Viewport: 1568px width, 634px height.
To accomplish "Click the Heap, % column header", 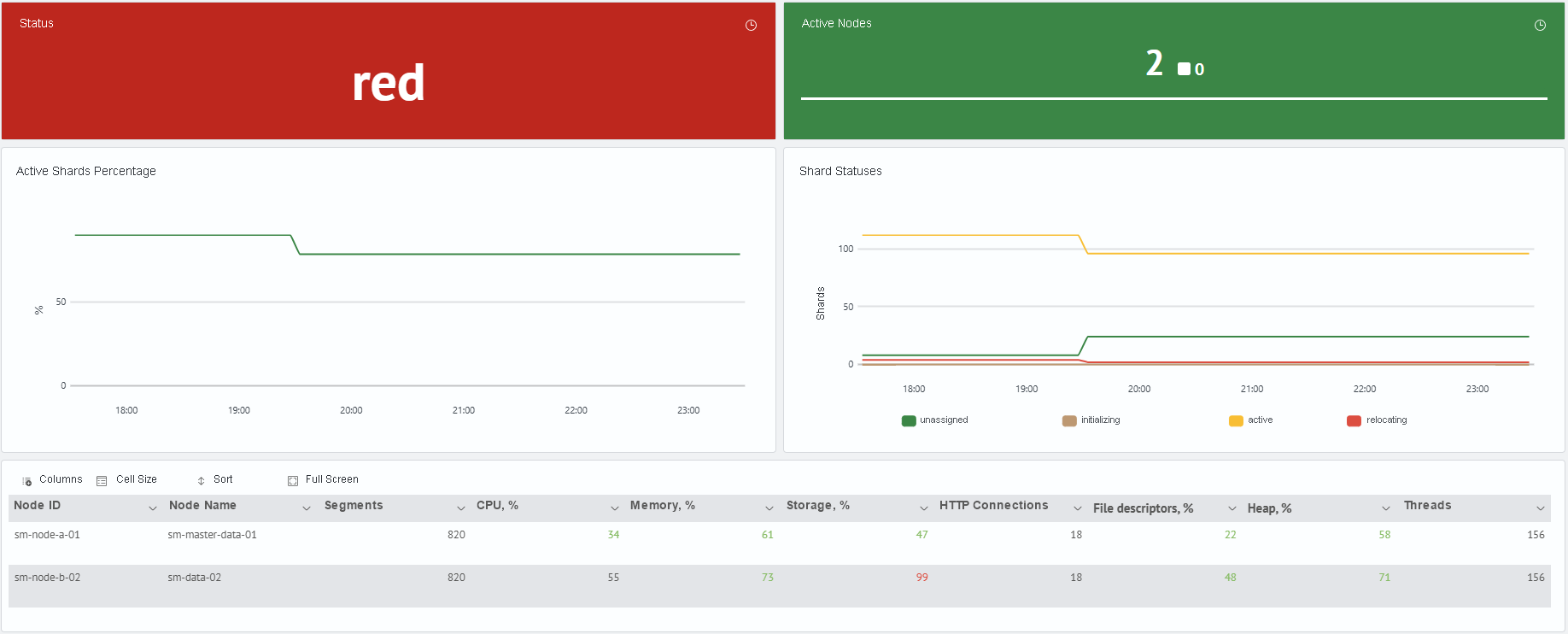I will (1269, 508).
